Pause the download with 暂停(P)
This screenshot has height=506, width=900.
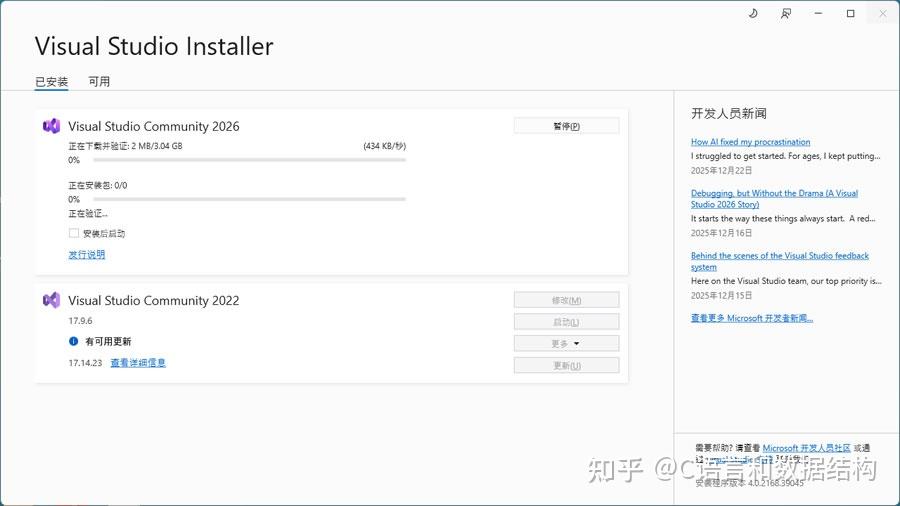coord(567,126)
